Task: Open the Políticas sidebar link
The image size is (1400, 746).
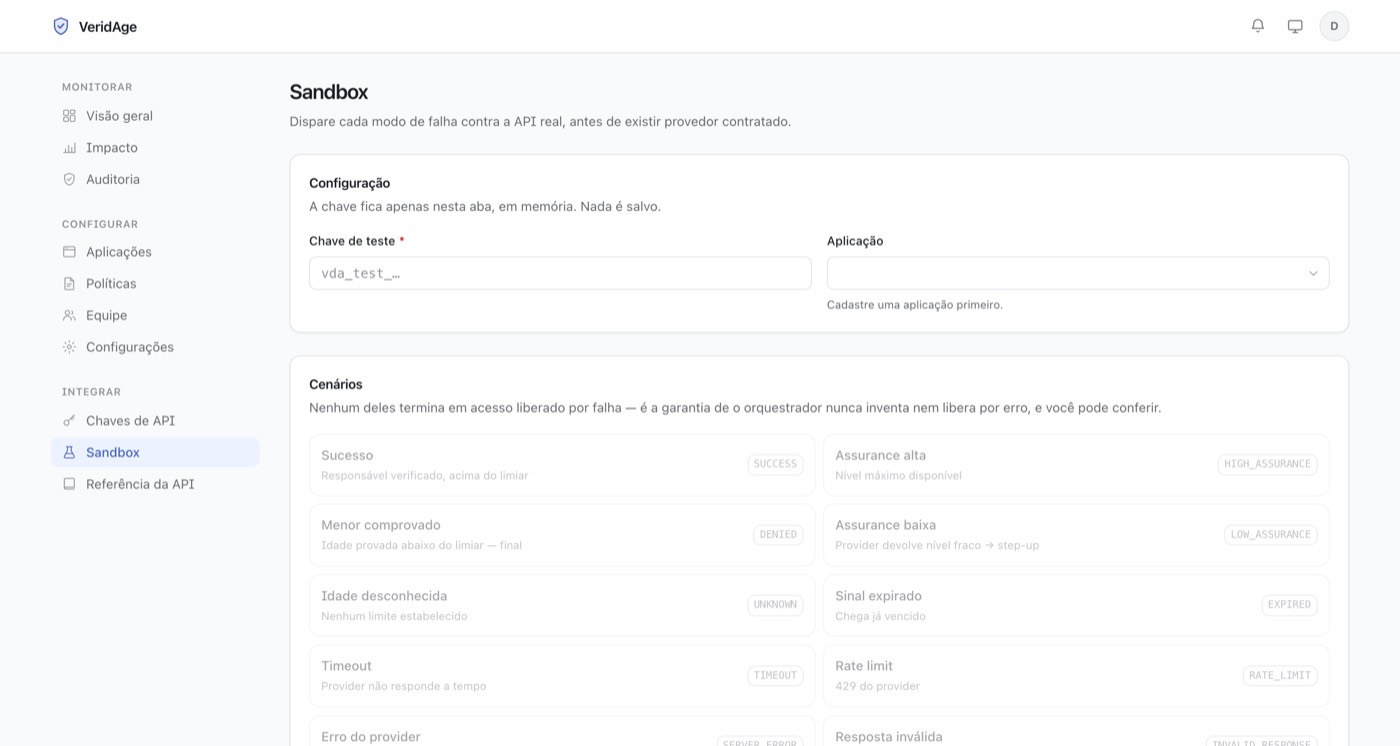Action: tap(155, 284)
